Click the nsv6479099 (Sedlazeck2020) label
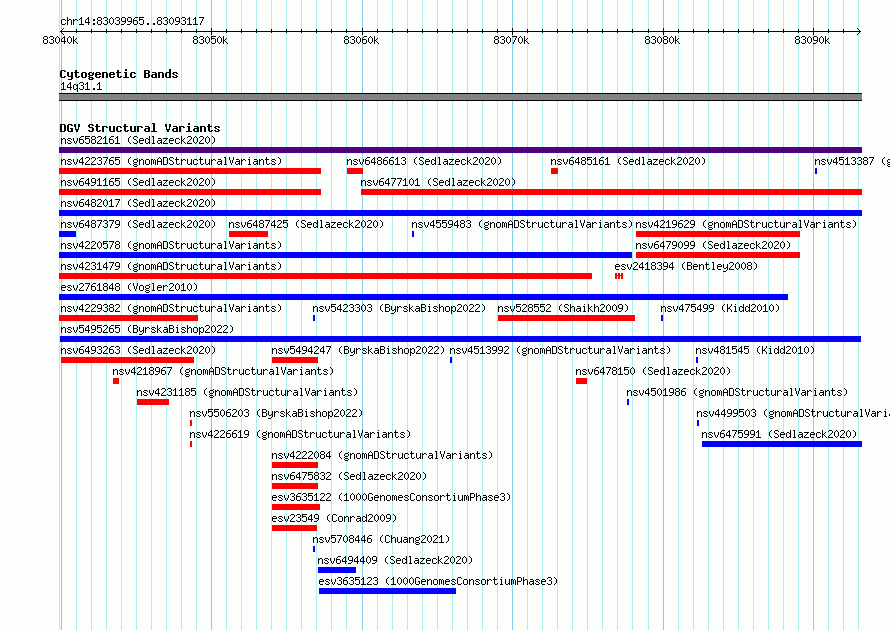The image size is (890, 630). [713, 245]
